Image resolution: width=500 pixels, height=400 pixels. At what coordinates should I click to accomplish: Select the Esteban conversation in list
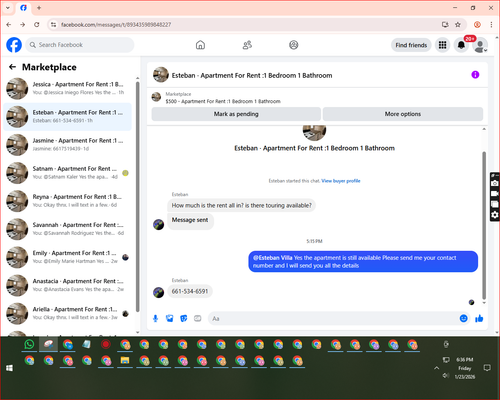[x=68, y=117]
